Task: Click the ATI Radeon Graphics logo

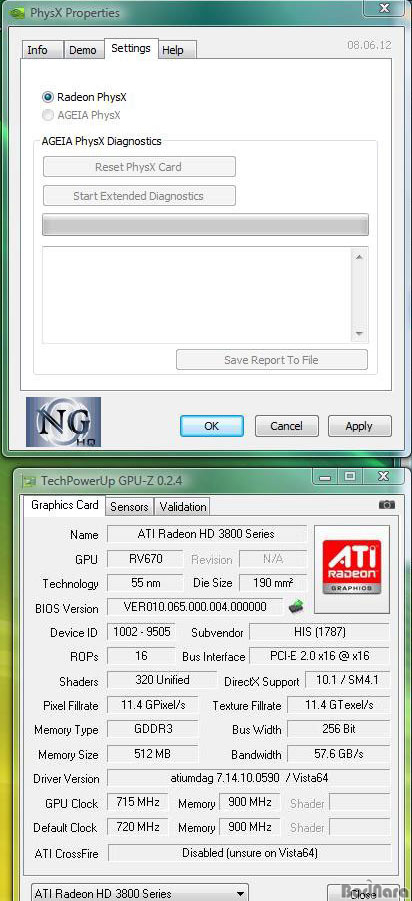Action: (352, 568)
